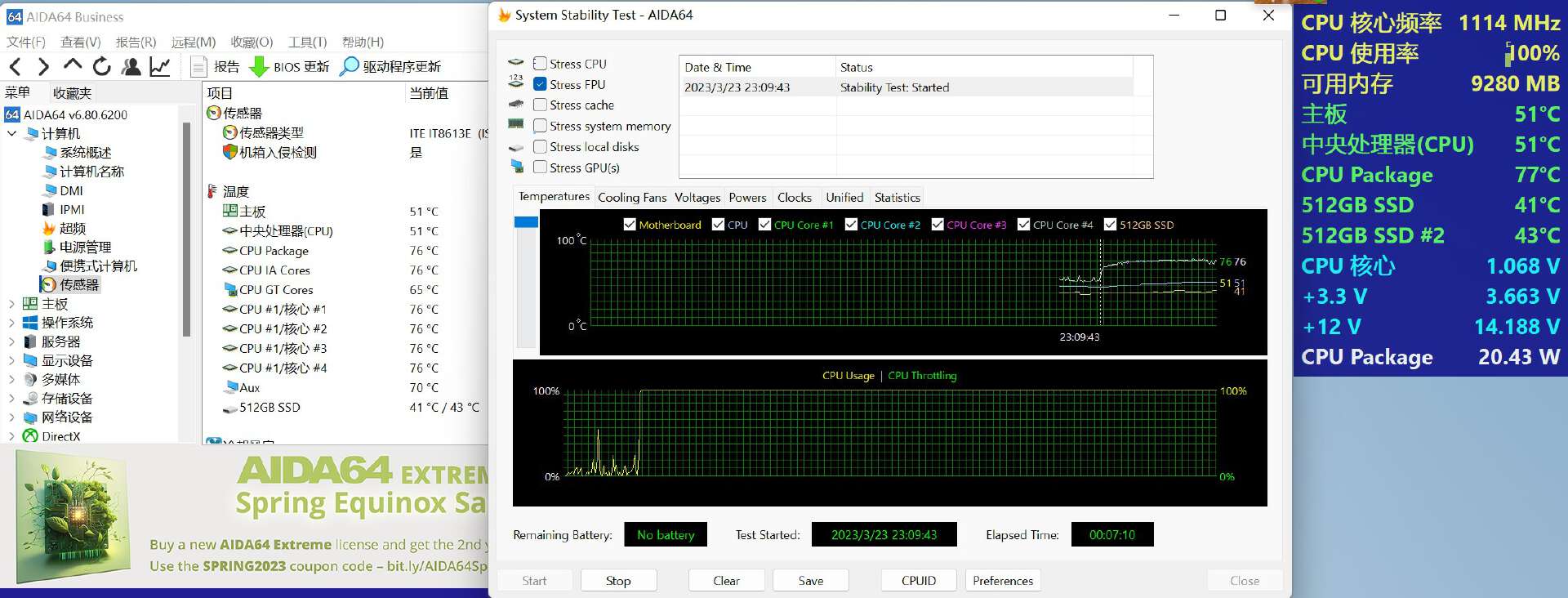Expand the 主板 tree node
Image resolution: width=1568 pixels, height=598 pixels.
[11, 304]
